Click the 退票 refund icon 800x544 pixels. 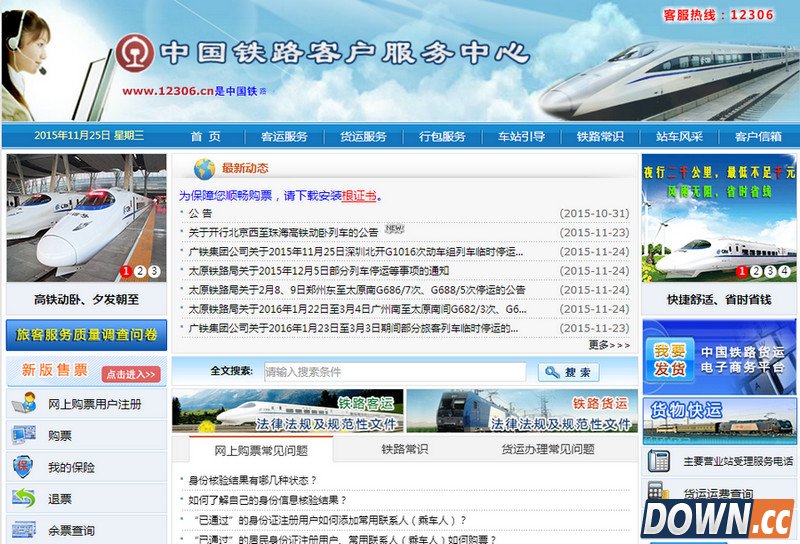tap(23, 498)
